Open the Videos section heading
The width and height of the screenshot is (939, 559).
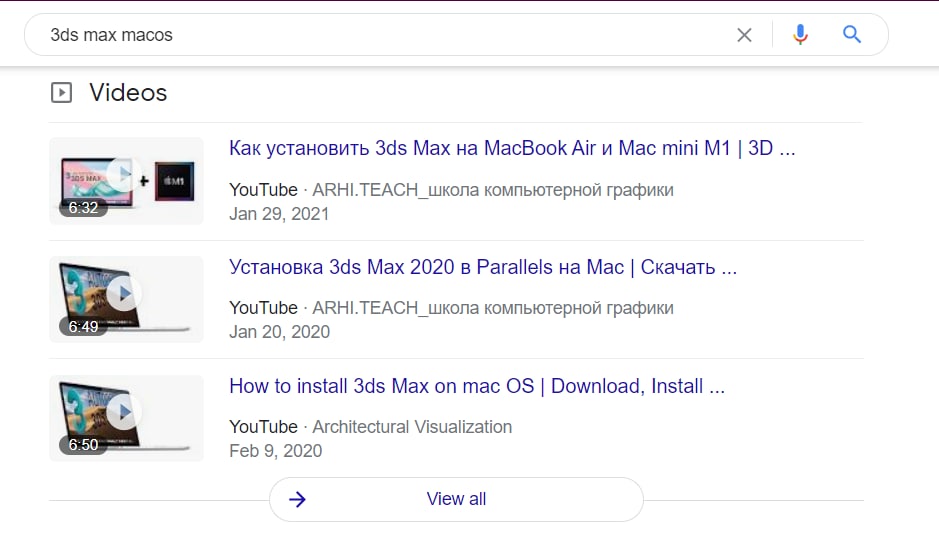coord(128,93)
